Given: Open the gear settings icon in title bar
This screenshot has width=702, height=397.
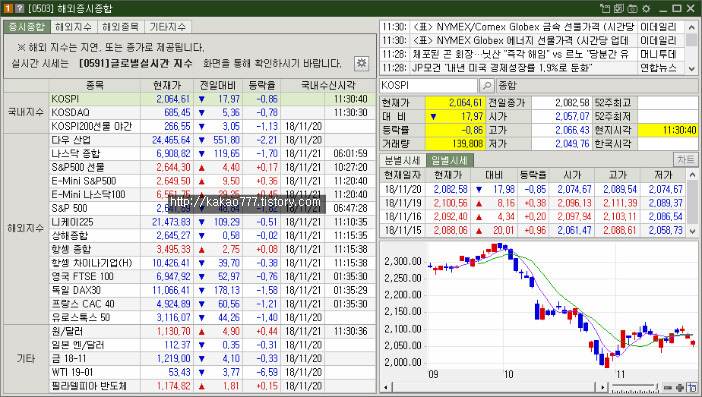Looking at the screenshot, I should tap(646, 9).
